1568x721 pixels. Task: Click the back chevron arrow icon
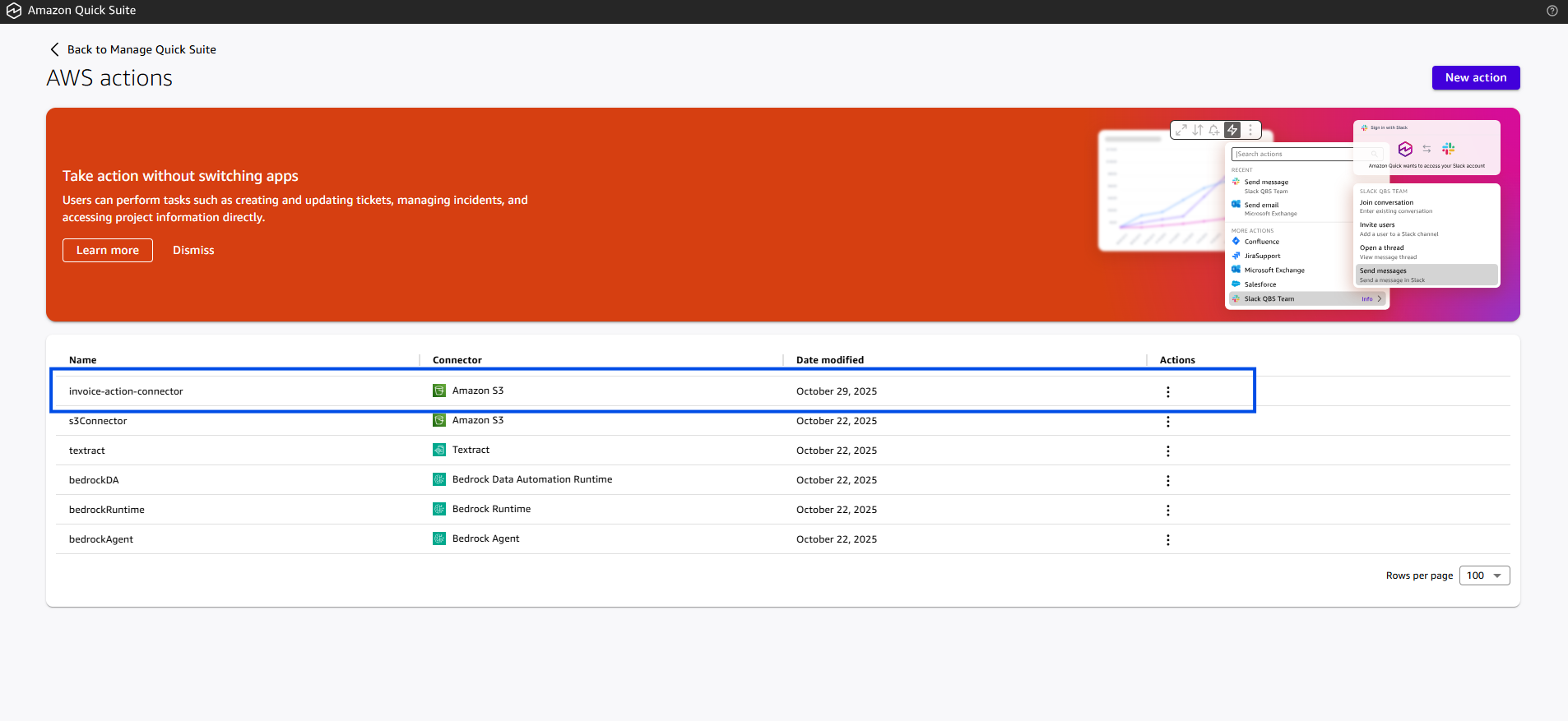click(x=54, y=49)
